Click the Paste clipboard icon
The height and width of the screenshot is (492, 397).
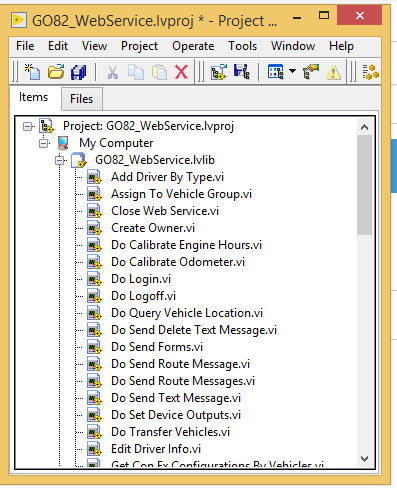(159, 72)
